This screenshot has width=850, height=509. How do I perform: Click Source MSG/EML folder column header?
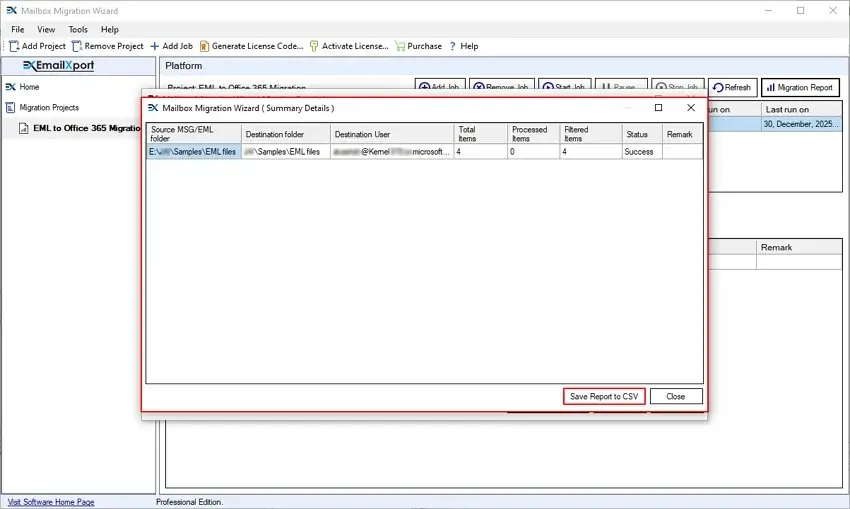(194, 133)
